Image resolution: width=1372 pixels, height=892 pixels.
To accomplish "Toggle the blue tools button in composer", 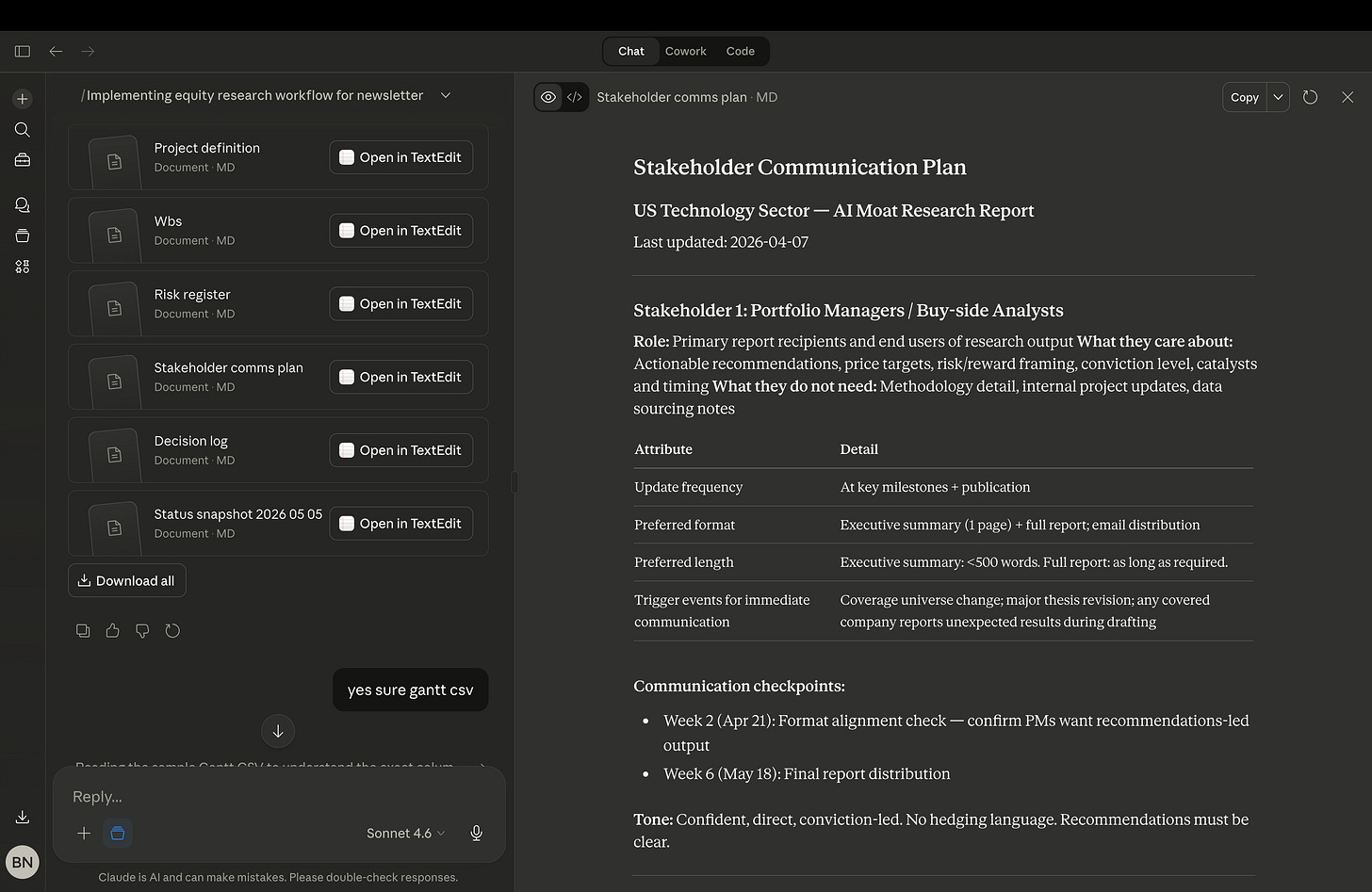I will (x=118, y=833).
